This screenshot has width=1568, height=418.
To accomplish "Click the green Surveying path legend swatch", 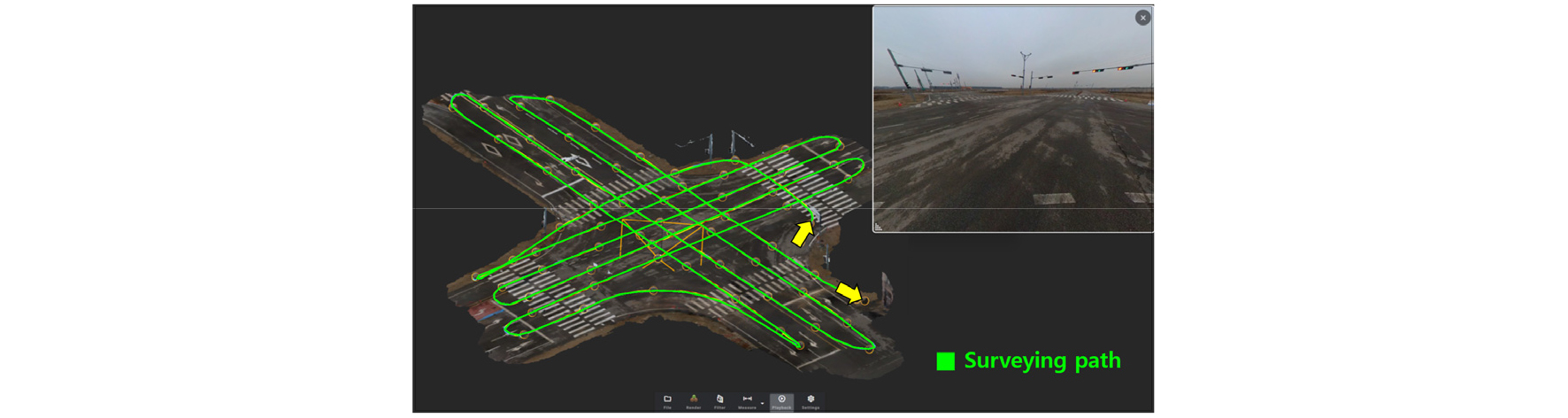I will (x=946, y=361).
